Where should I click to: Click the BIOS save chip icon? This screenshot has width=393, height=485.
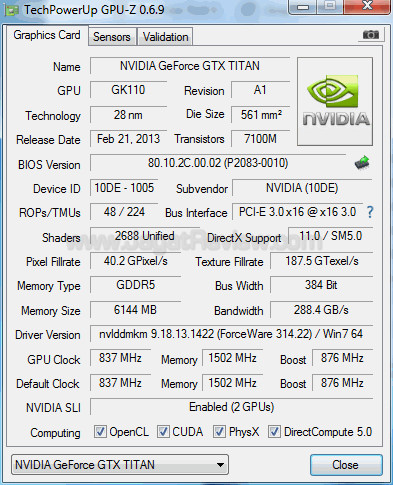(x=362, y=163)
